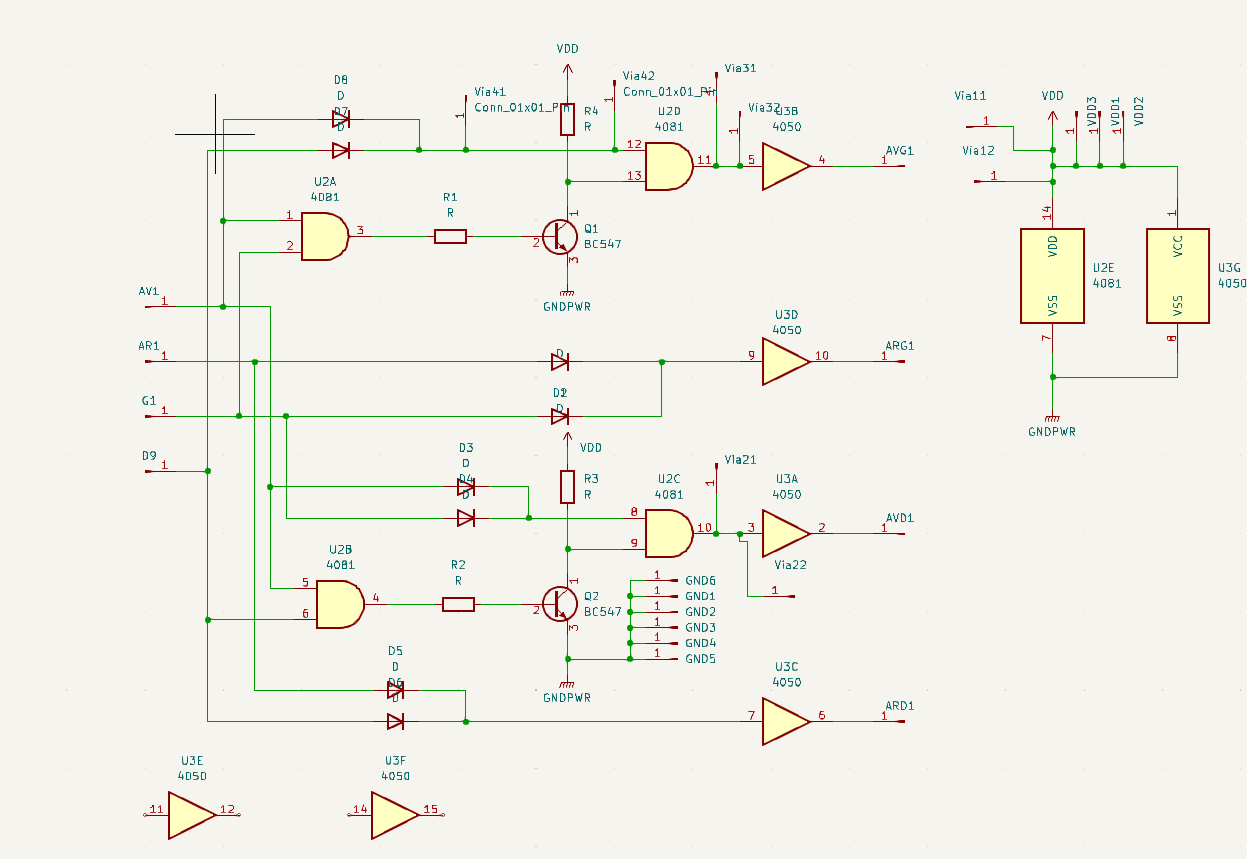Click resistor R2 near Q2 base
This screenshot has height=859, width=1247.
pos(458,604)
